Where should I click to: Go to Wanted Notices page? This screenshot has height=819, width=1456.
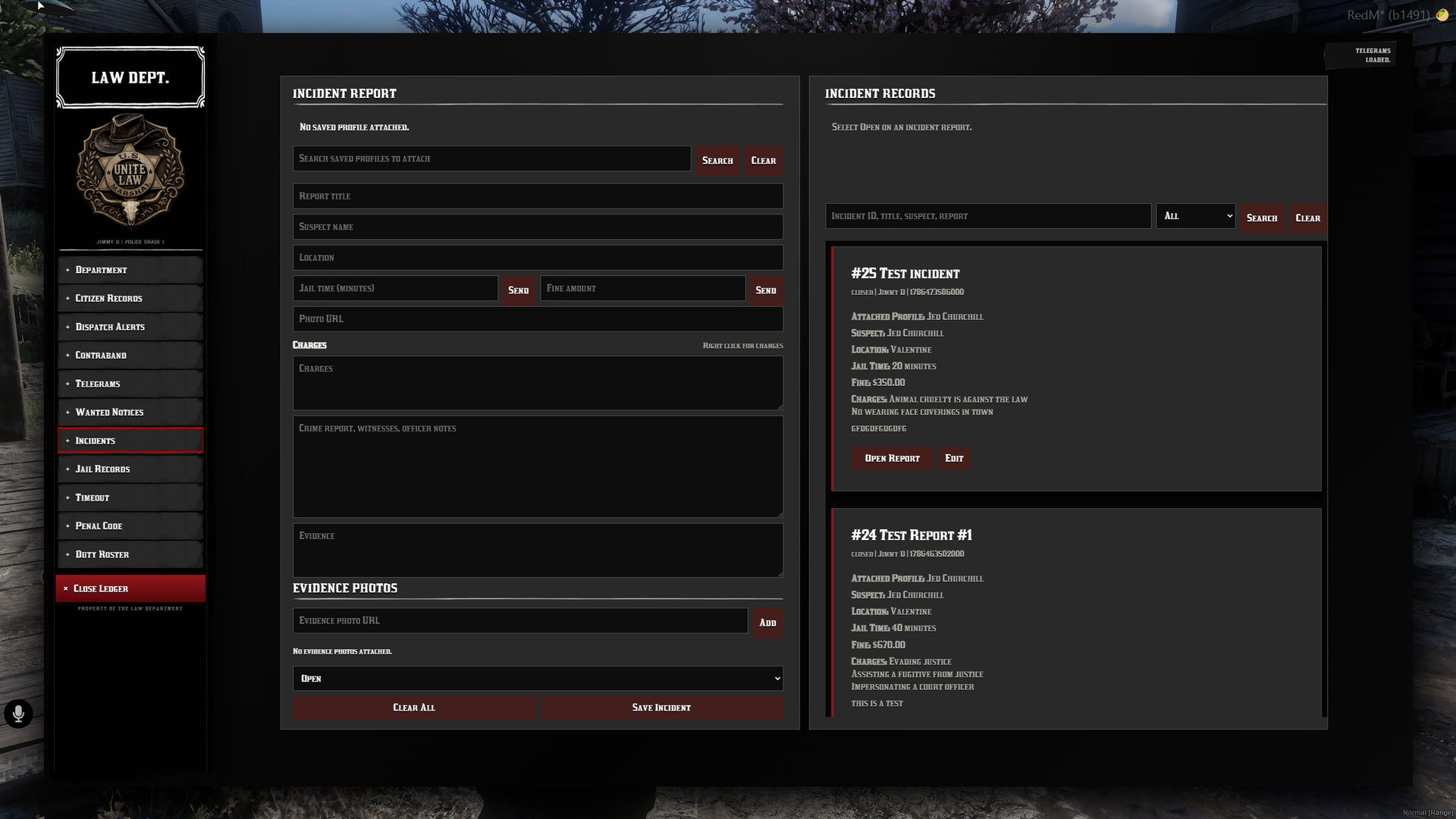(x=130, y=412)
